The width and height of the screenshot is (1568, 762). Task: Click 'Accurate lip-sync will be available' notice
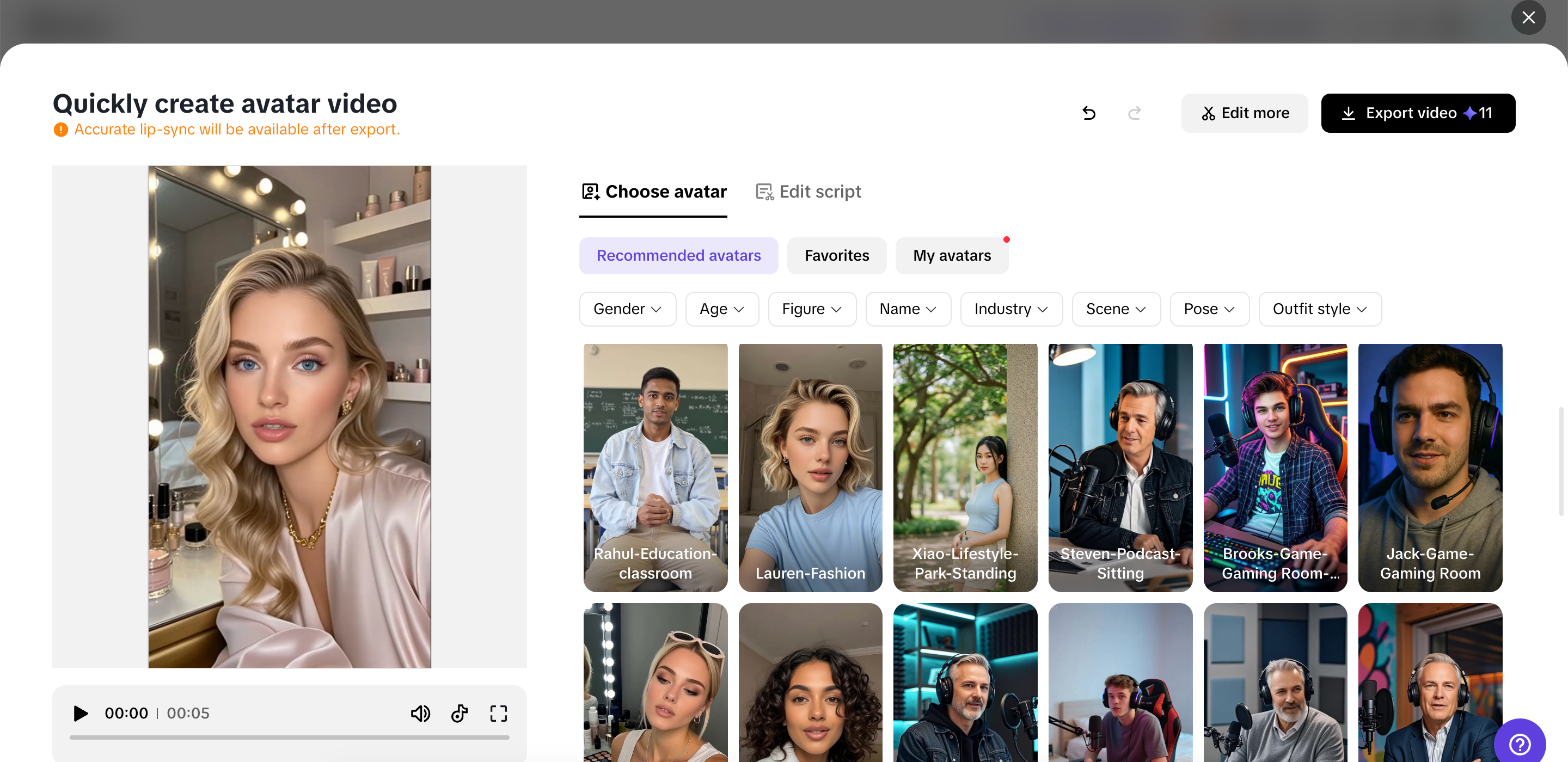237,130
